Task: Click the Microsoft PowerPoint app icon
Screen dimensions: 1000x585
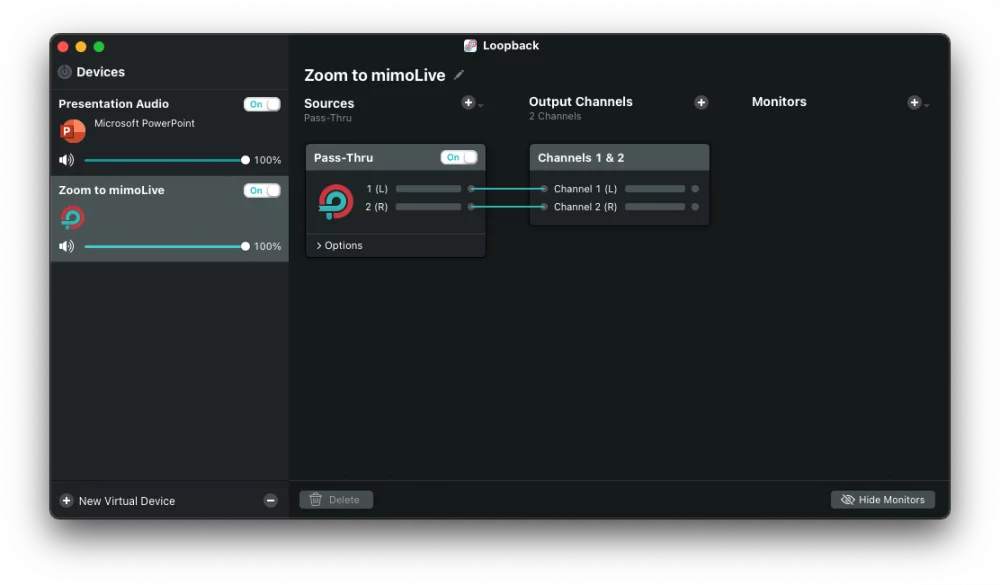Action: coord(72,131)
